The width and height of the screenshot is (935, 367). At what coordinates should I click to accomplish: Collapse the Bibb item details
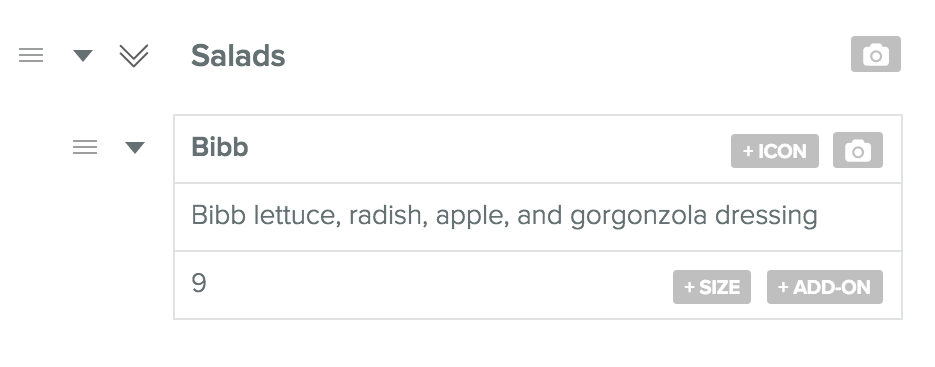pyautogui.click(x=135, y=147)
